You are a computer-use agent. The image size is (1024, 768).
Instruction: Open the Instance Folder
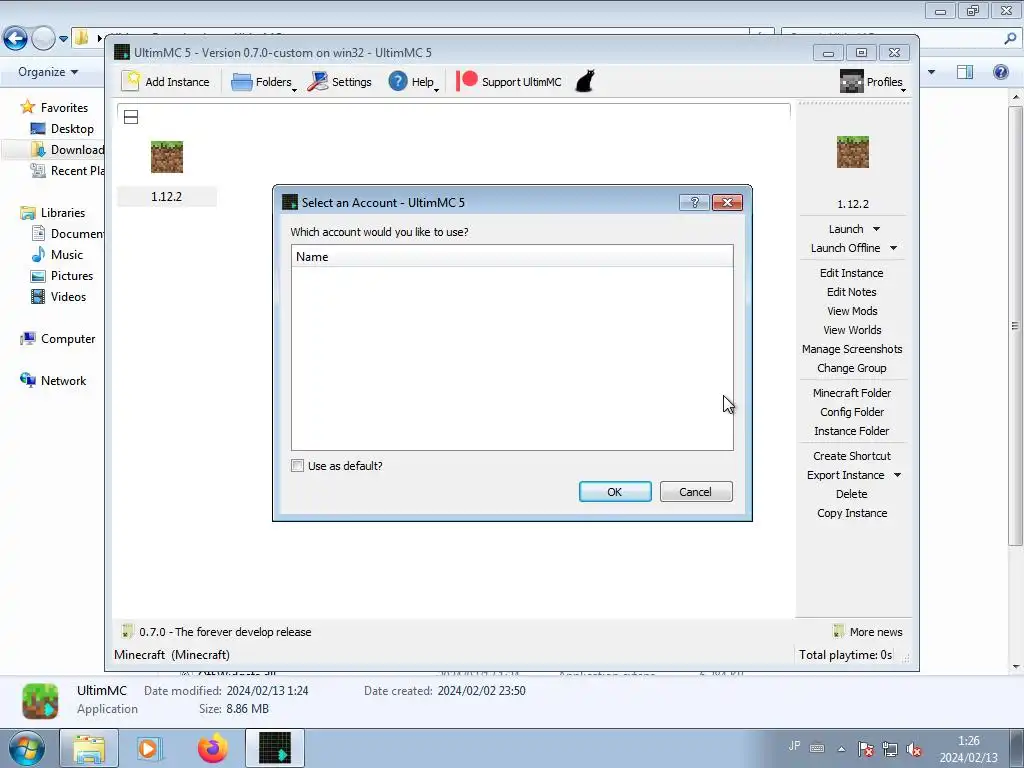coord(852,431)
